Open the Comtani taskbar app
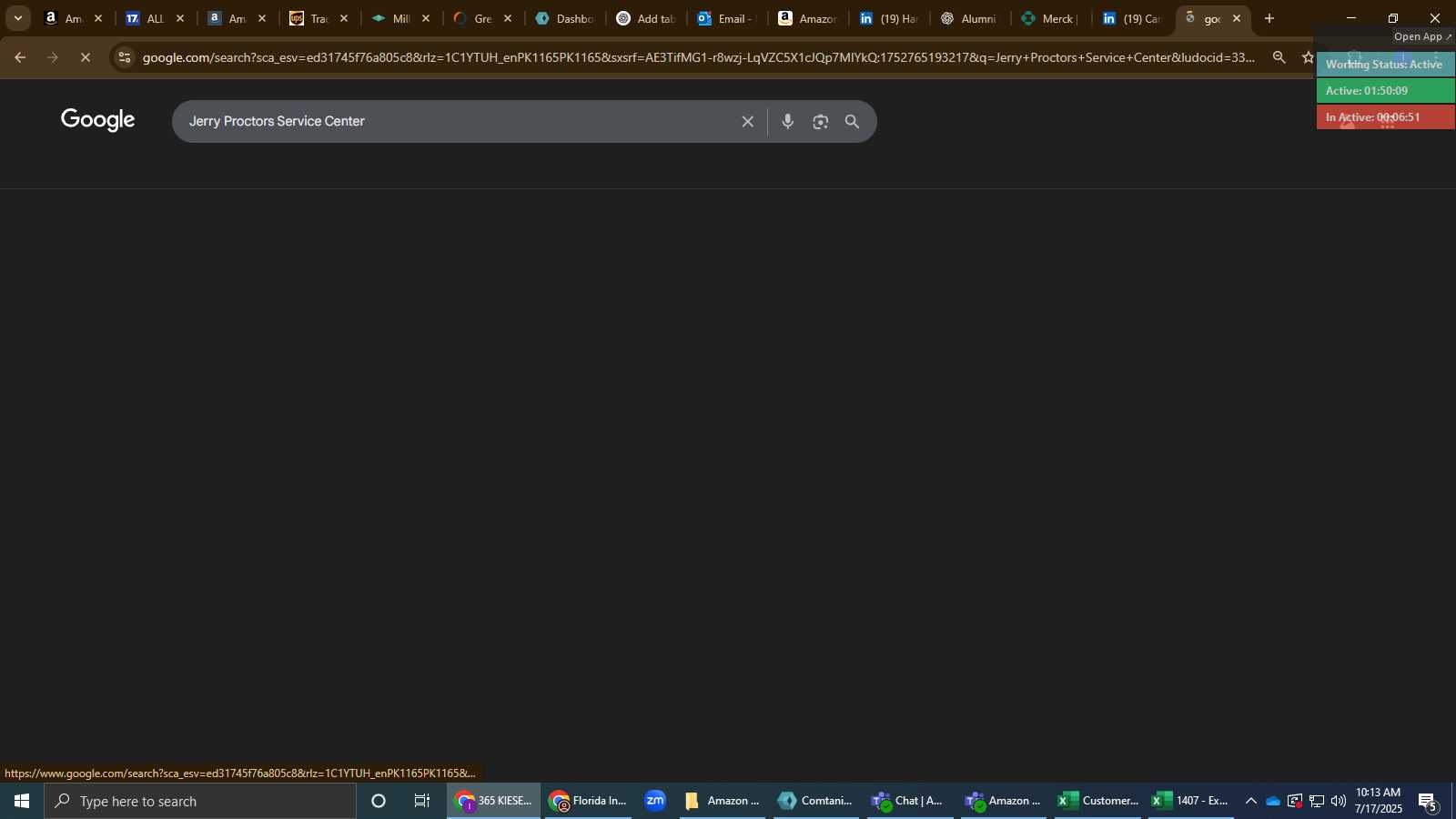The image size is (1456, 819). pyautogui.click(x=816, y=801)
